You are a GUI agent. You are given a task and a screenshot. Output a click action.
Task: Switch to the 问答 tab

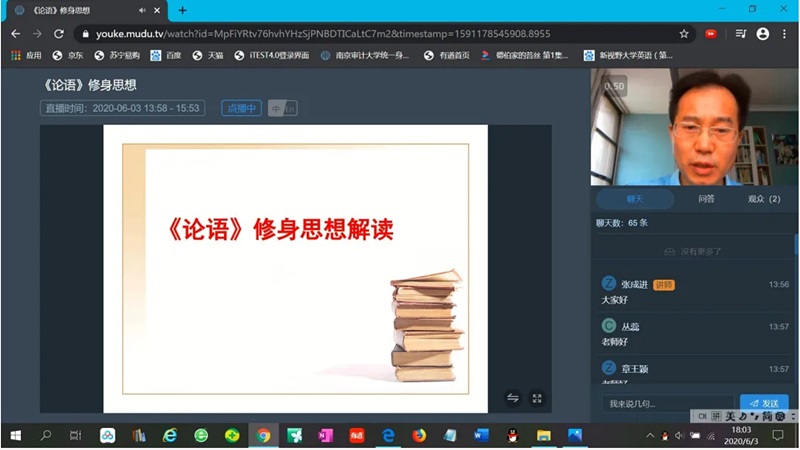pos(705,198)
